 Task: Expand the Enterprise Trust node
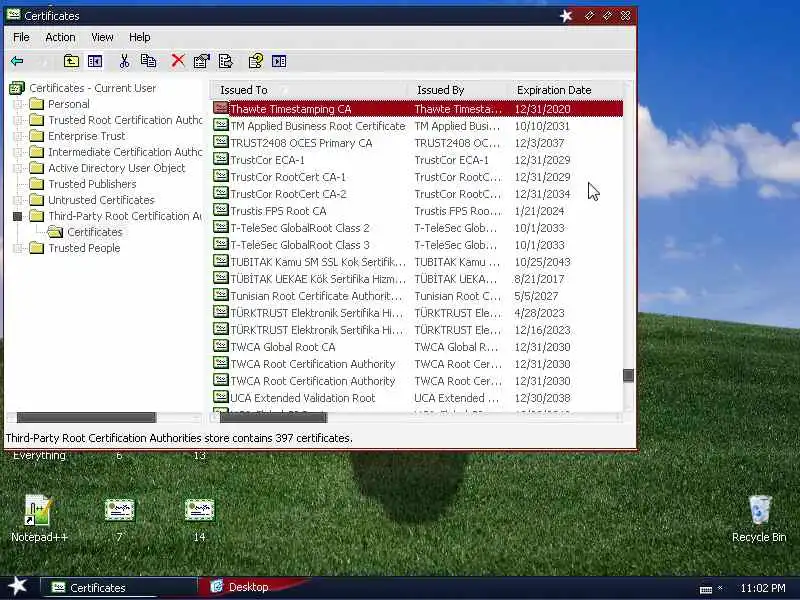(x=17, y=136)
